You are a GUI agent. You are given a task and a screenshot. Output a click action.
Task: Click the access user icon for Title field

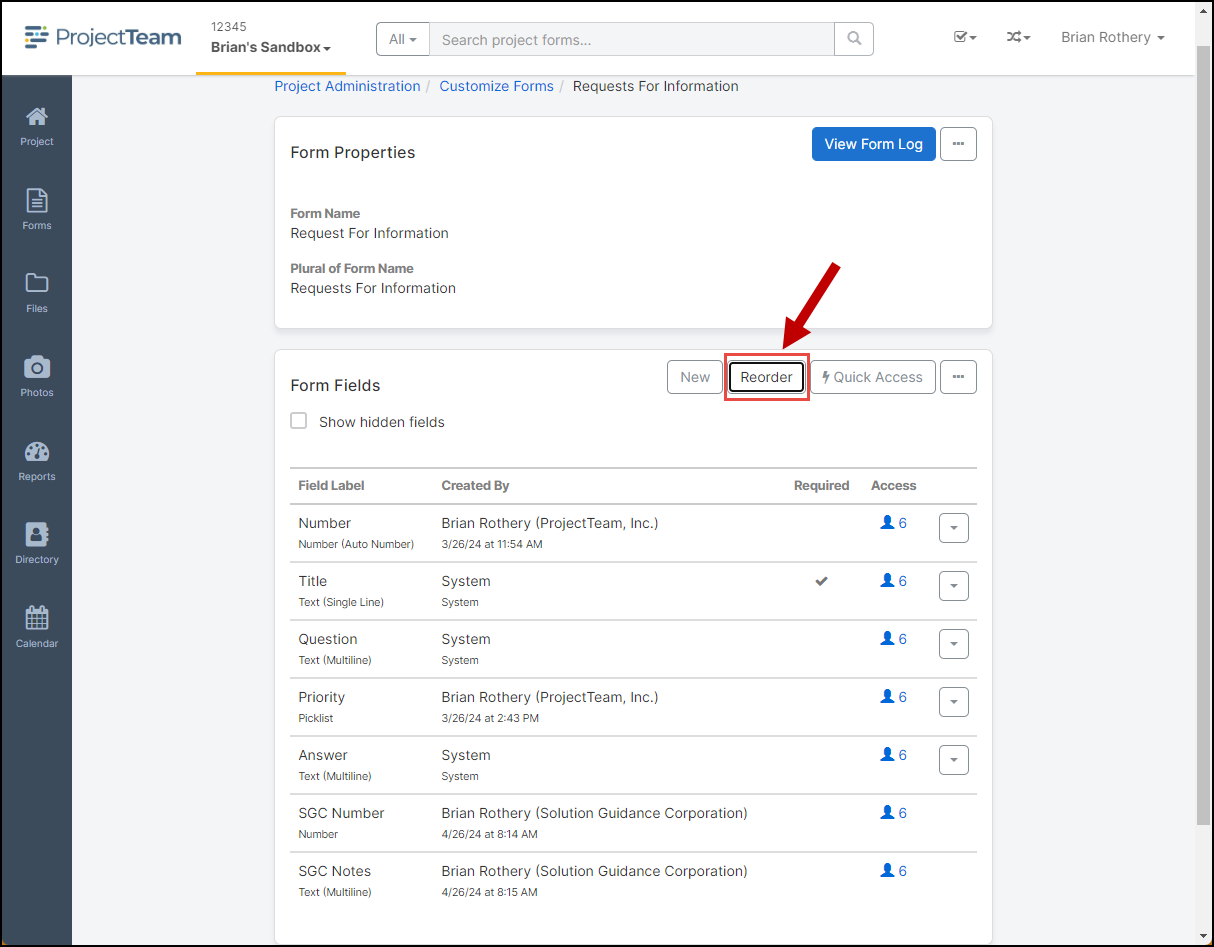click(x=887, y=581)
